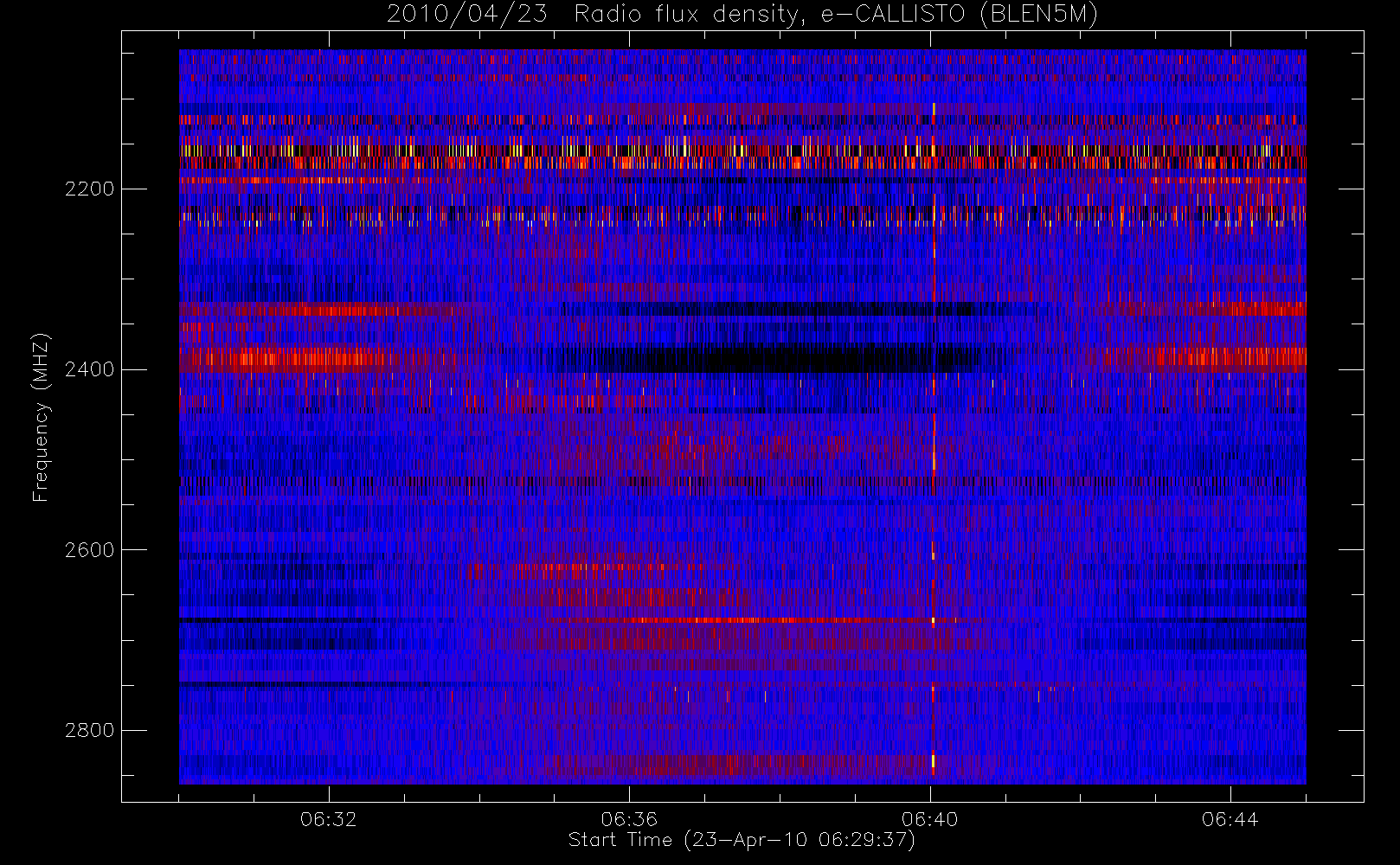The height and width of the screenshot is (865, 1400).
Task: Click the 2400 frequency tick label
Action: [90, 369]
